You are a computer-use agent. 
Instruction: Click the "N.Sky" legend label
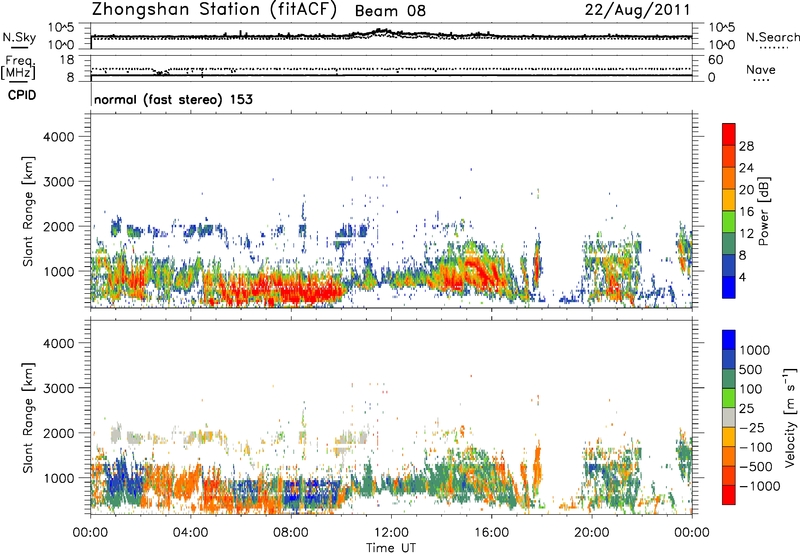click(x=19, y=37)
